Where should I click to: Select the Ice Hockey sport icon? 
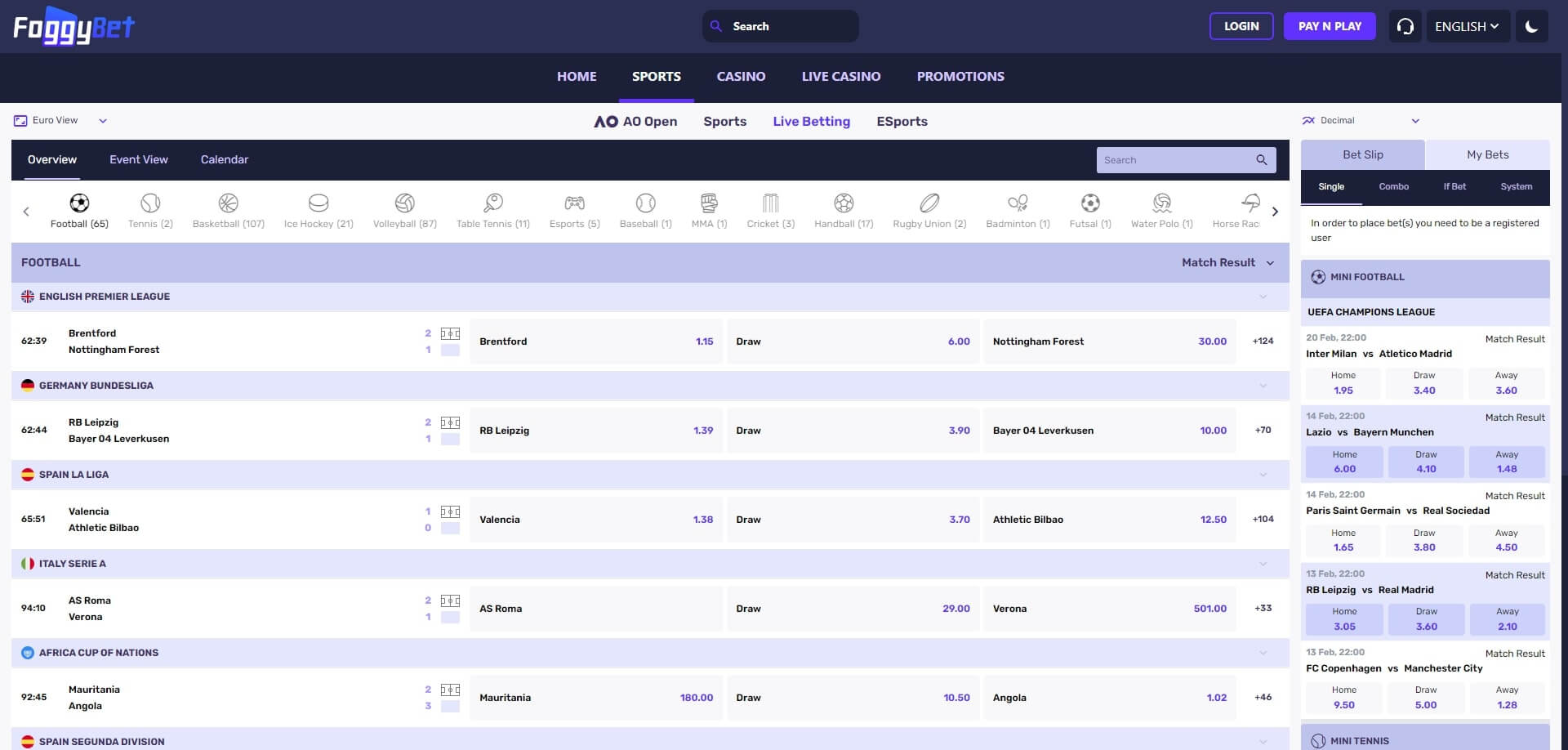coord(318,203)
